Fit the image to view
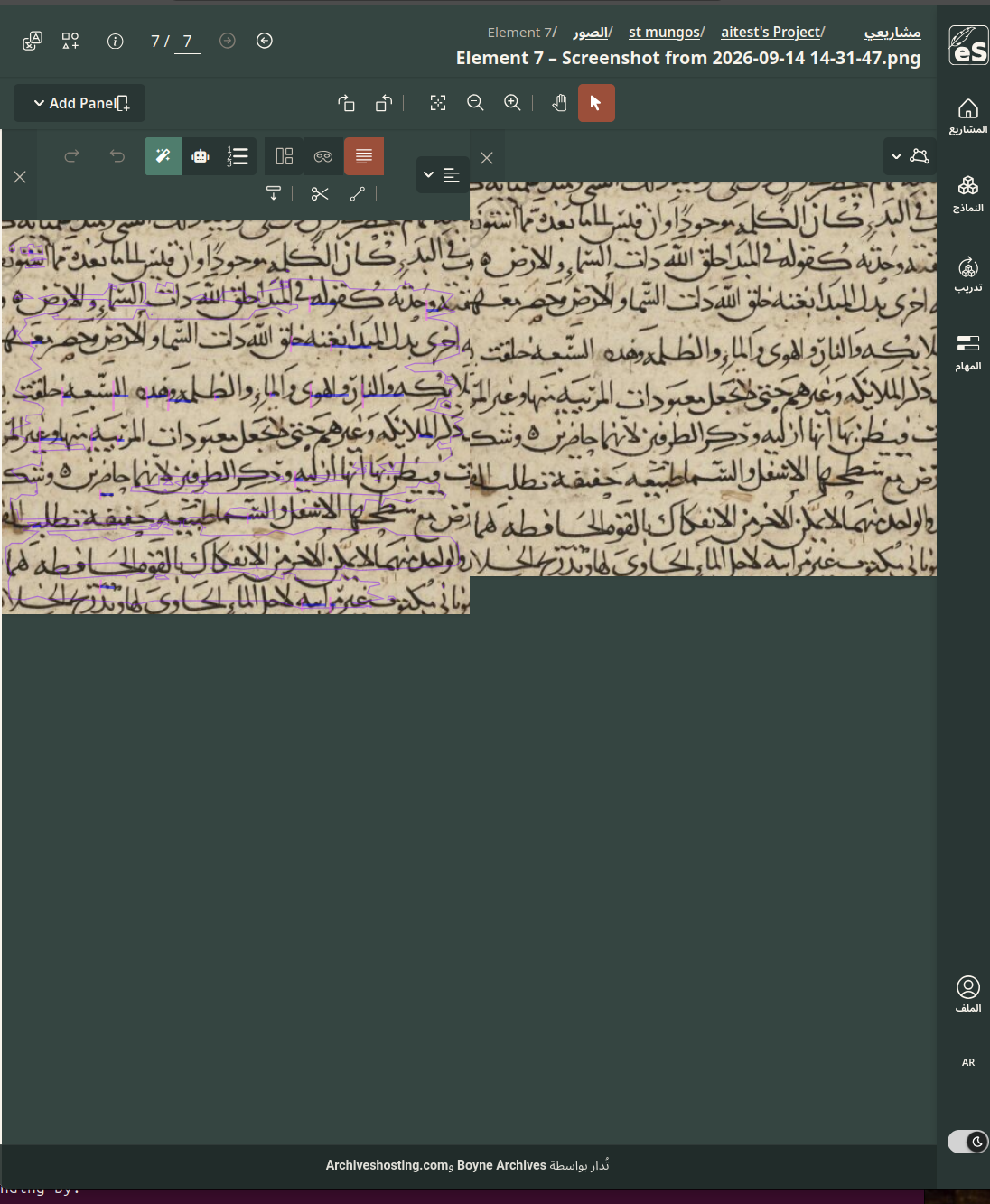The width and height of the screenshot is (990, 1204). point(438,103)
